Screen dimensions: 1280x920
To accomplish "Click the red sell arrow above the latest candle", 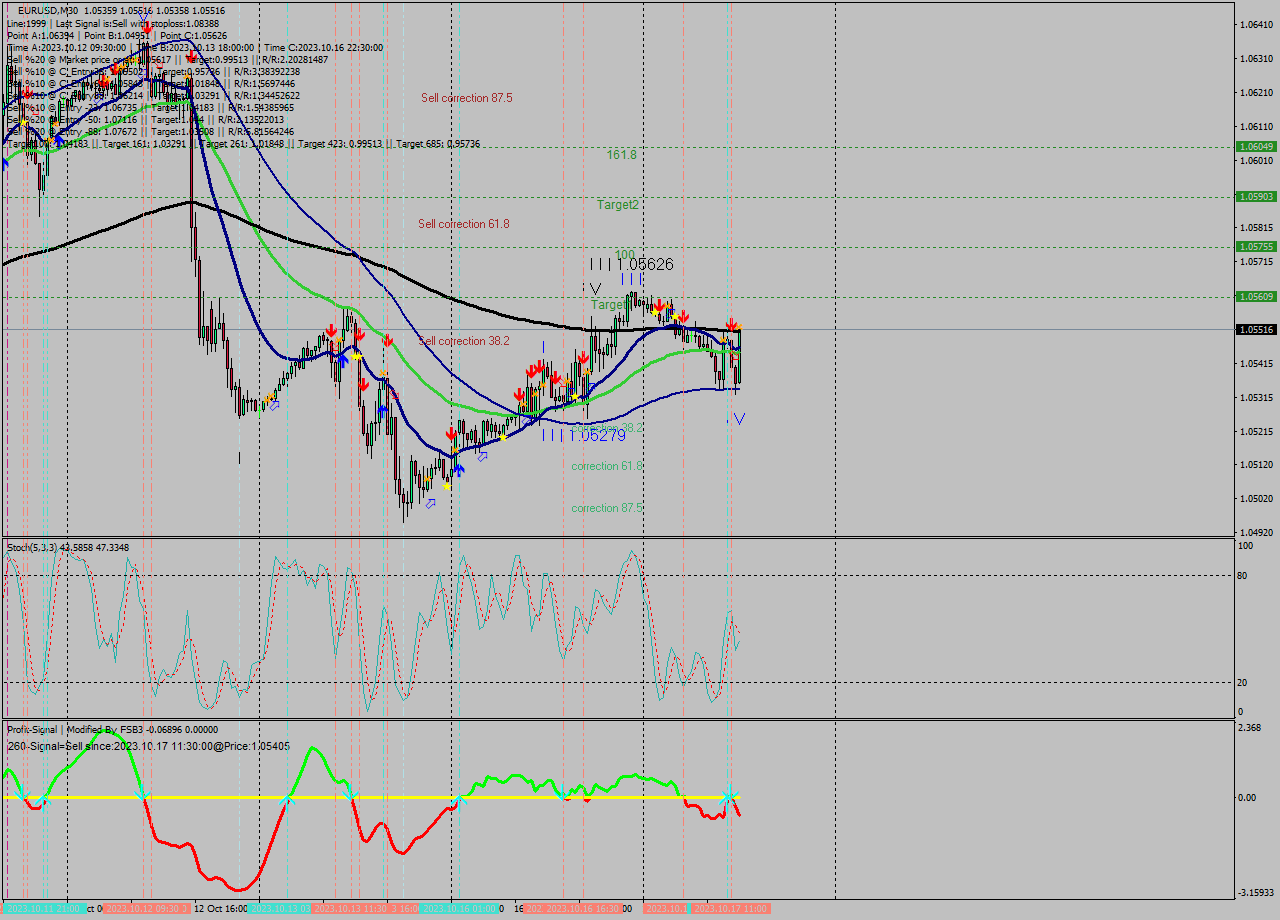I will point(731,325).
